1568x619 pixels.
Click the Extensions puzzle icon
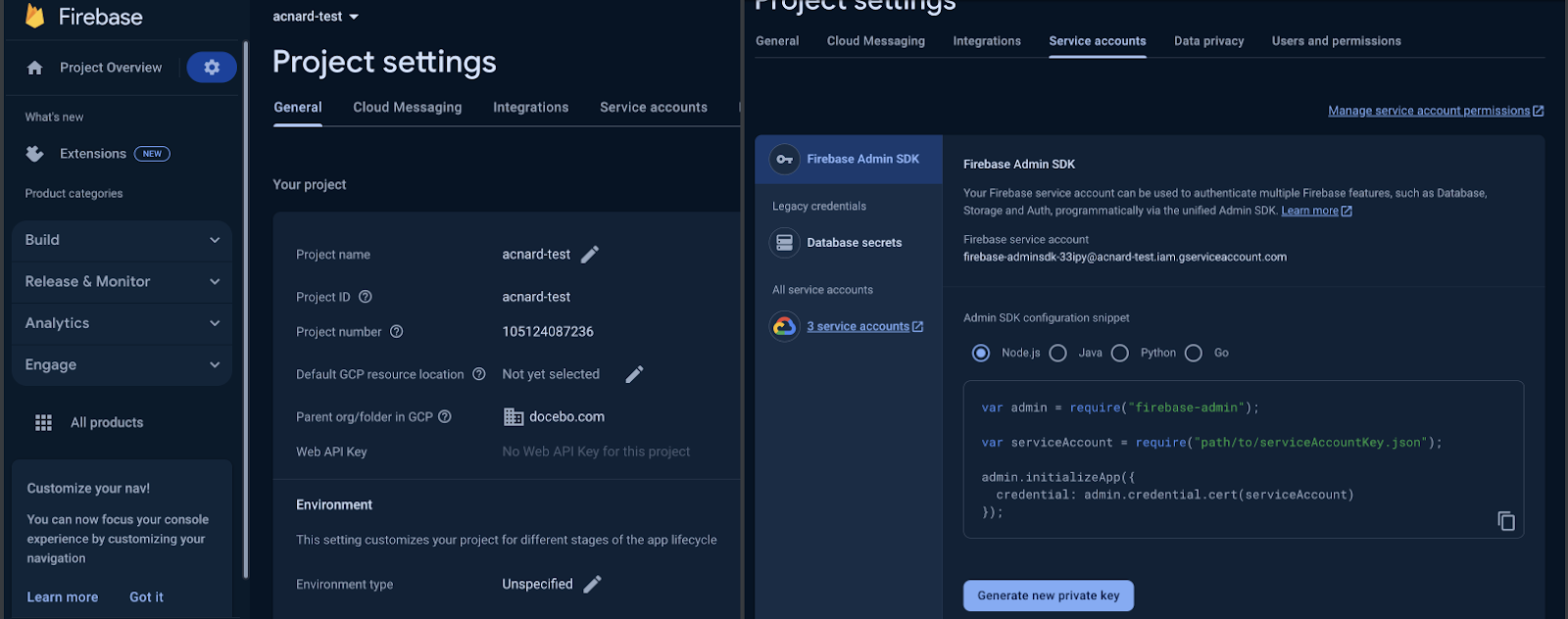[35, 154]
